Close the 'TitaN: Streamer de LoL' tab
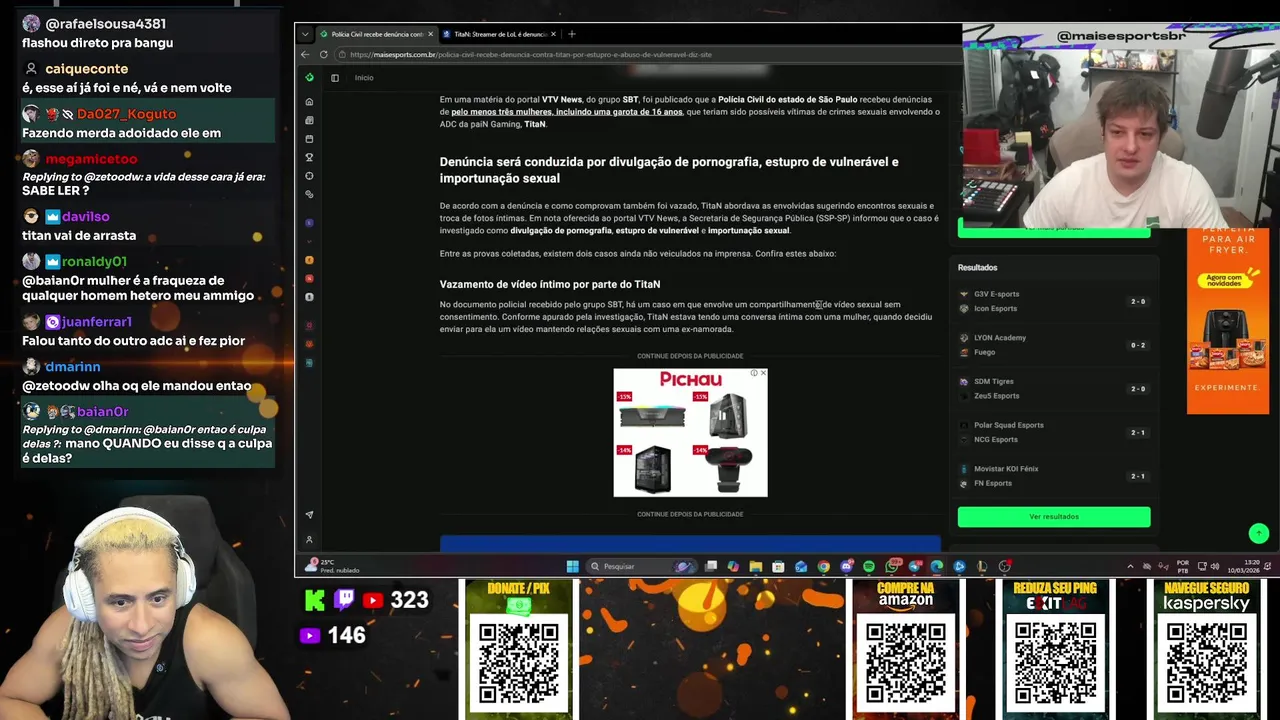Image resolution: width=1280 pixels, height=720 pixels. (x=554, y=34)
